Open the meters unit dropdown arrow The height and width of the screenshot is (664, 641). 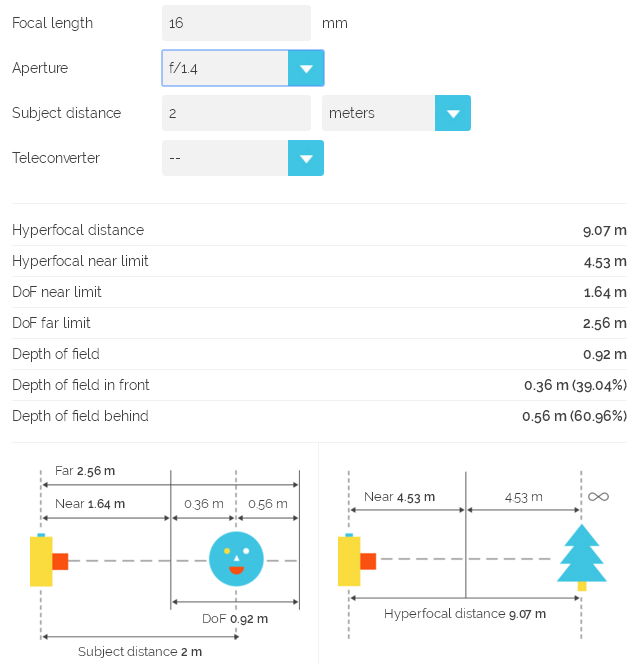(x=453, y=113)
